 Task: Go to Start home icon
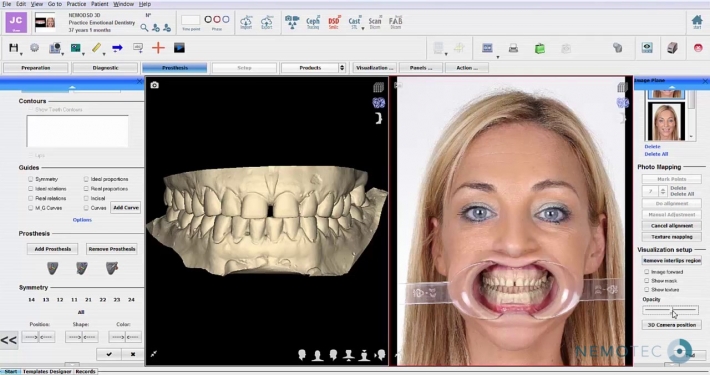pyautogui.click(x=697, y=22)
